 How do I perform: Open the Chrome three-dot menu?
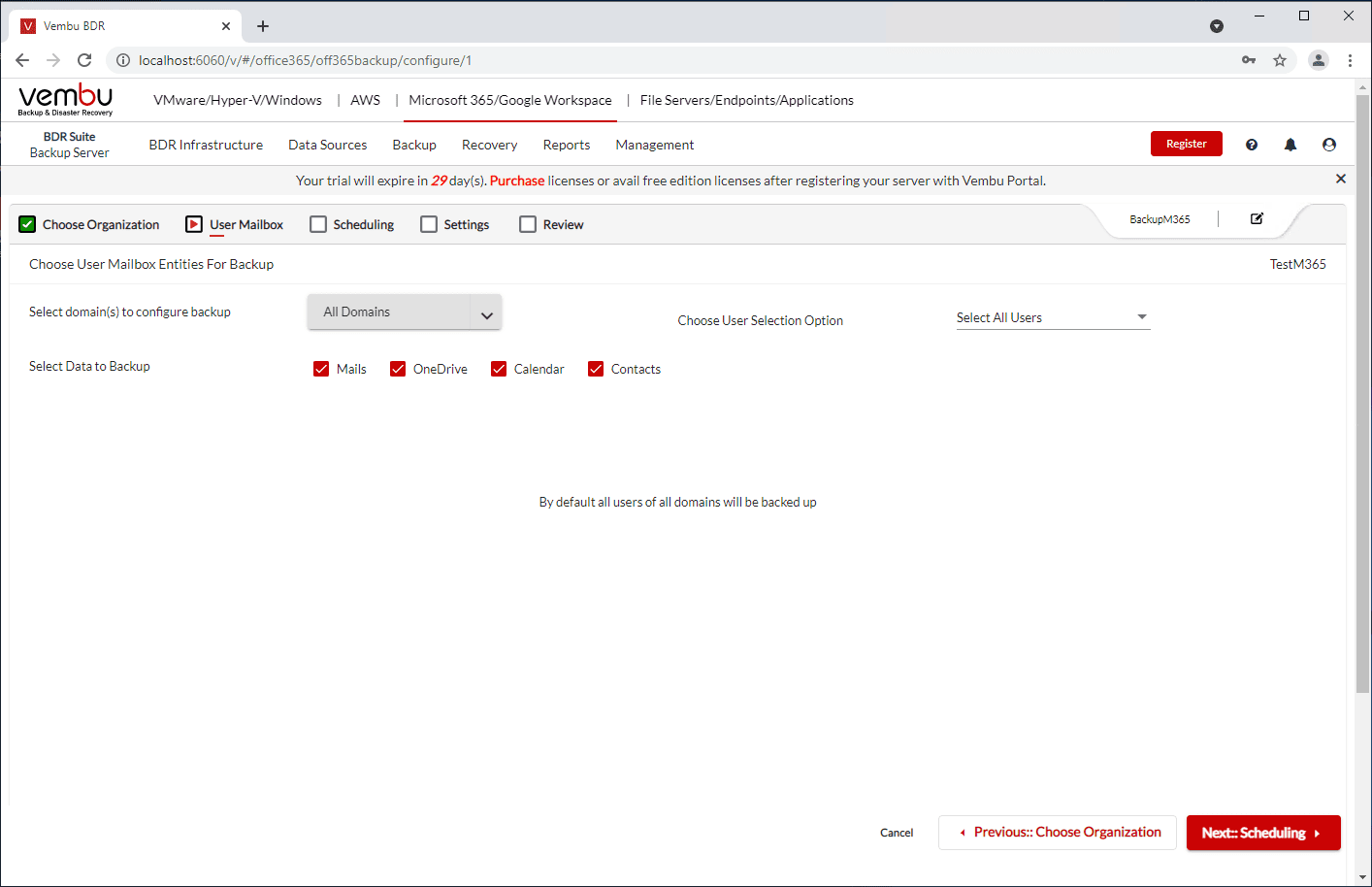[x=1350, y=60]
